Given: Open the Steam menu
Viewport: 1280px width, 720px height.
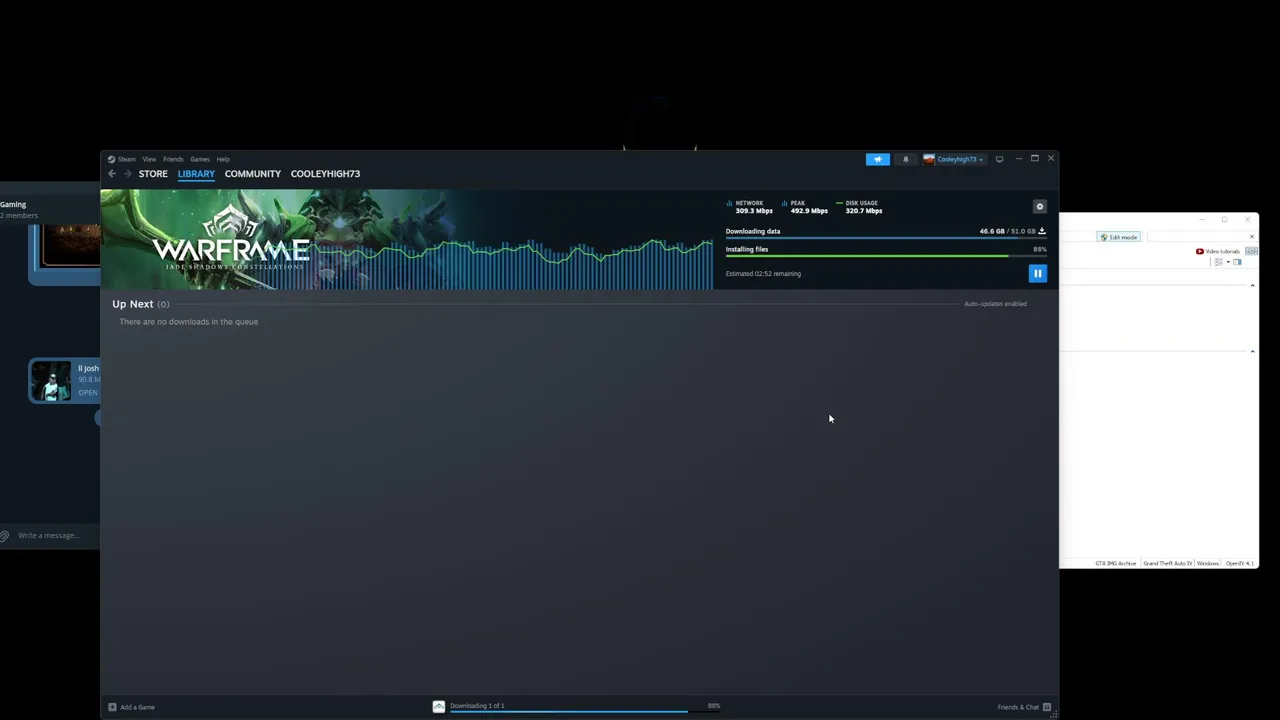Looking at the screenshot, I should coord(127,159).
